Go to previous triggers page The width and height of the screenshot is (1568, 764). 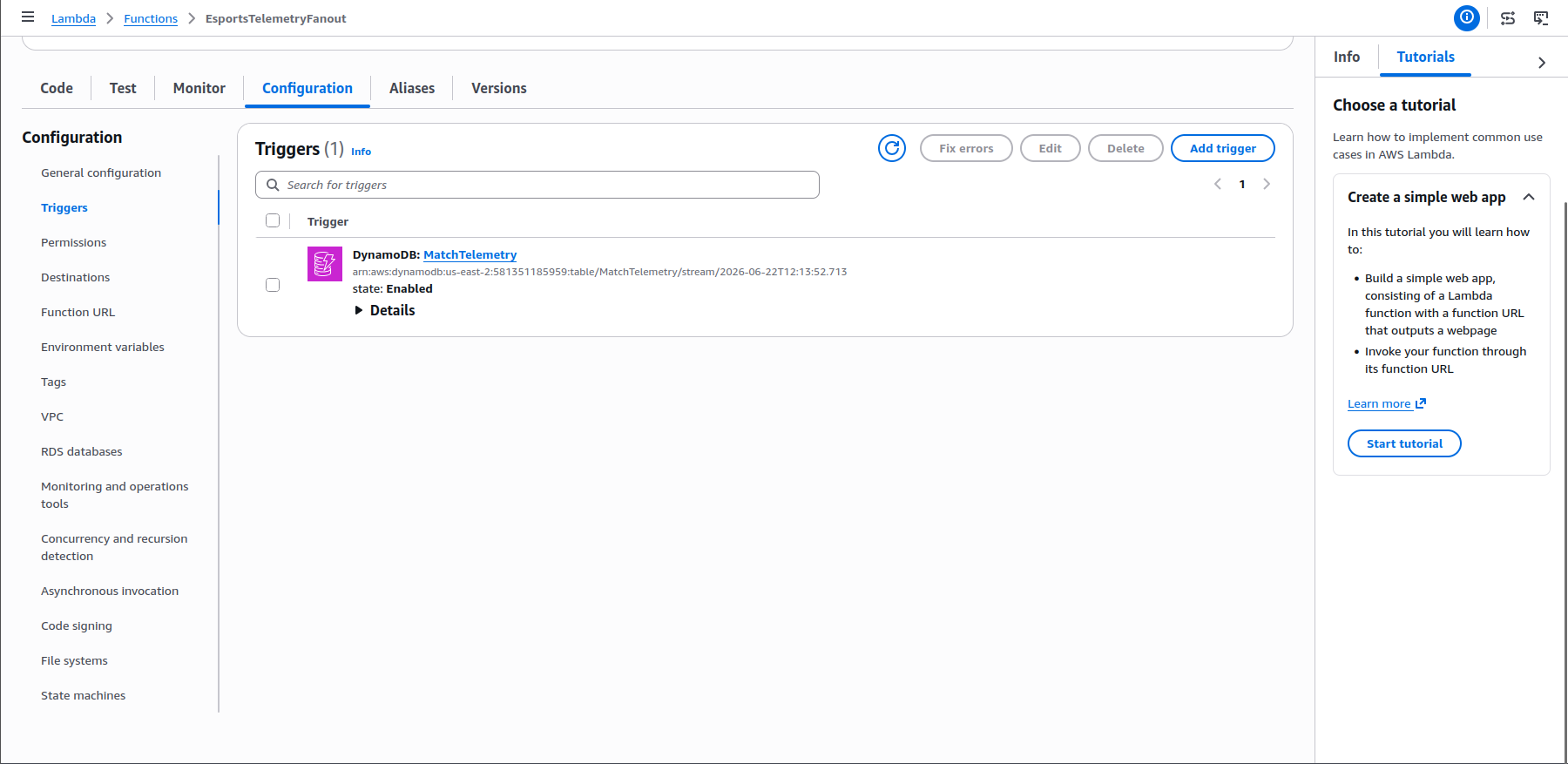tap(1218, 184)
